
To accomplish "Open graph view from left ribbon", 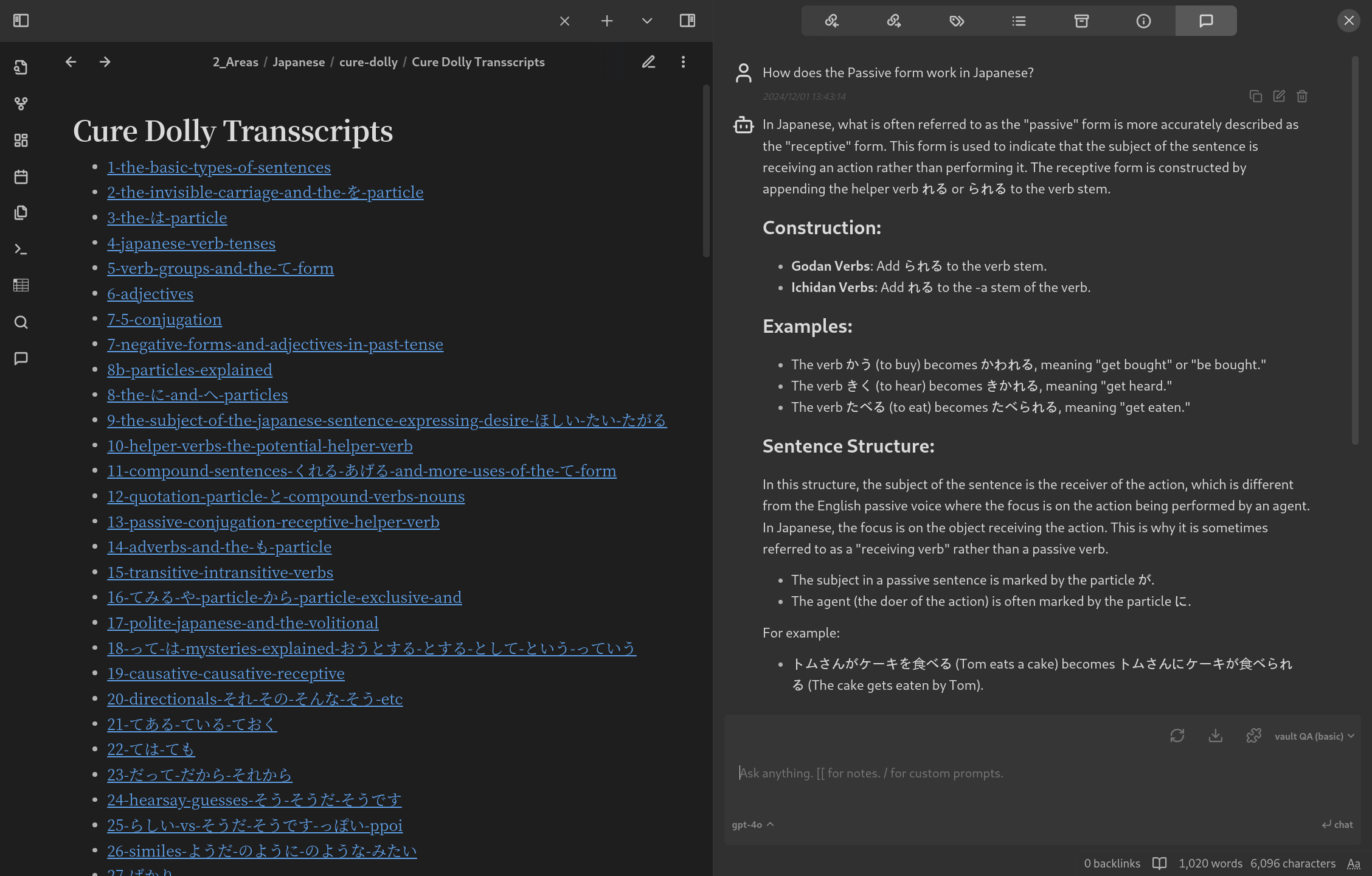I will pos(21,104).
